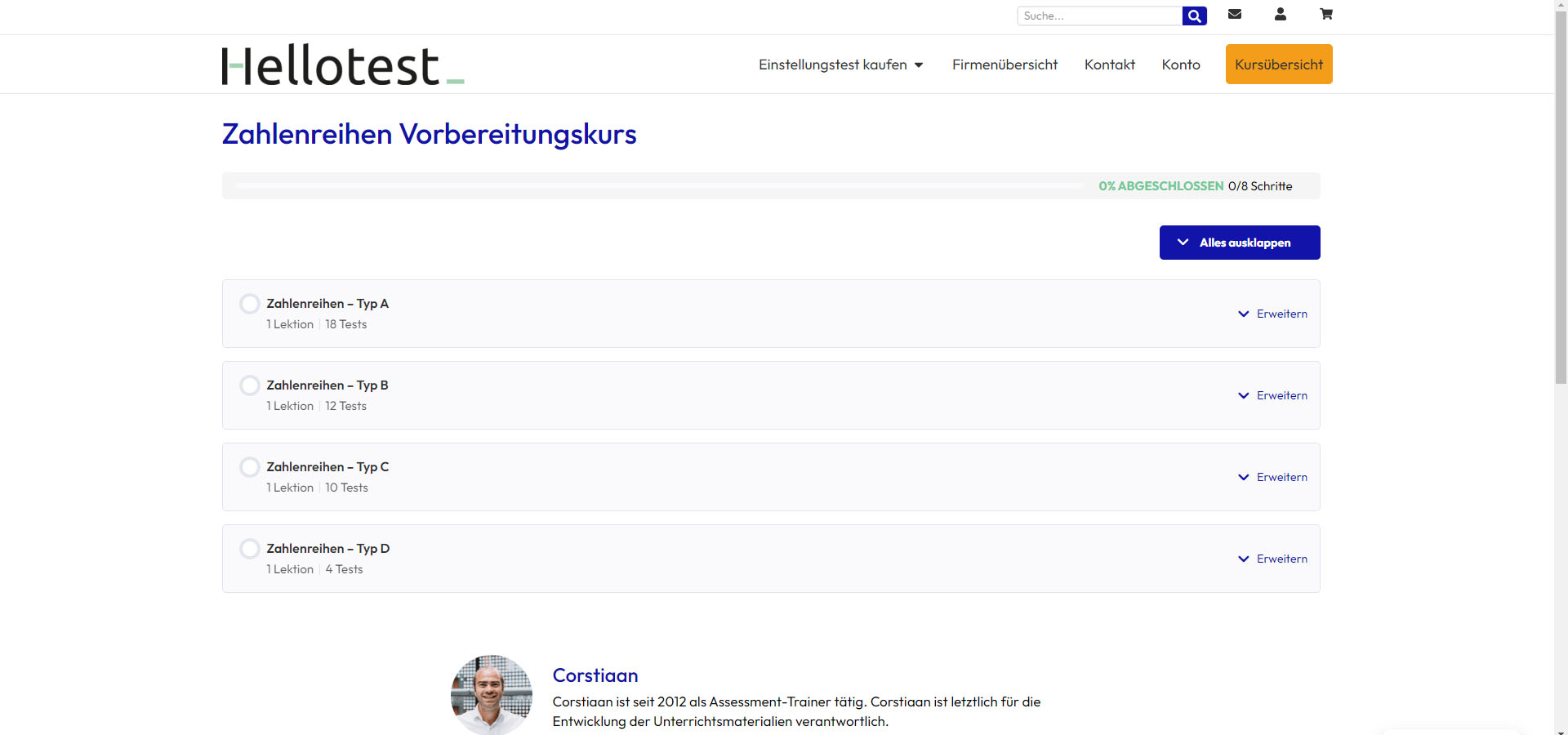
Task: Click the chevron icon in Alles ausklappen
Action: 1183,243
